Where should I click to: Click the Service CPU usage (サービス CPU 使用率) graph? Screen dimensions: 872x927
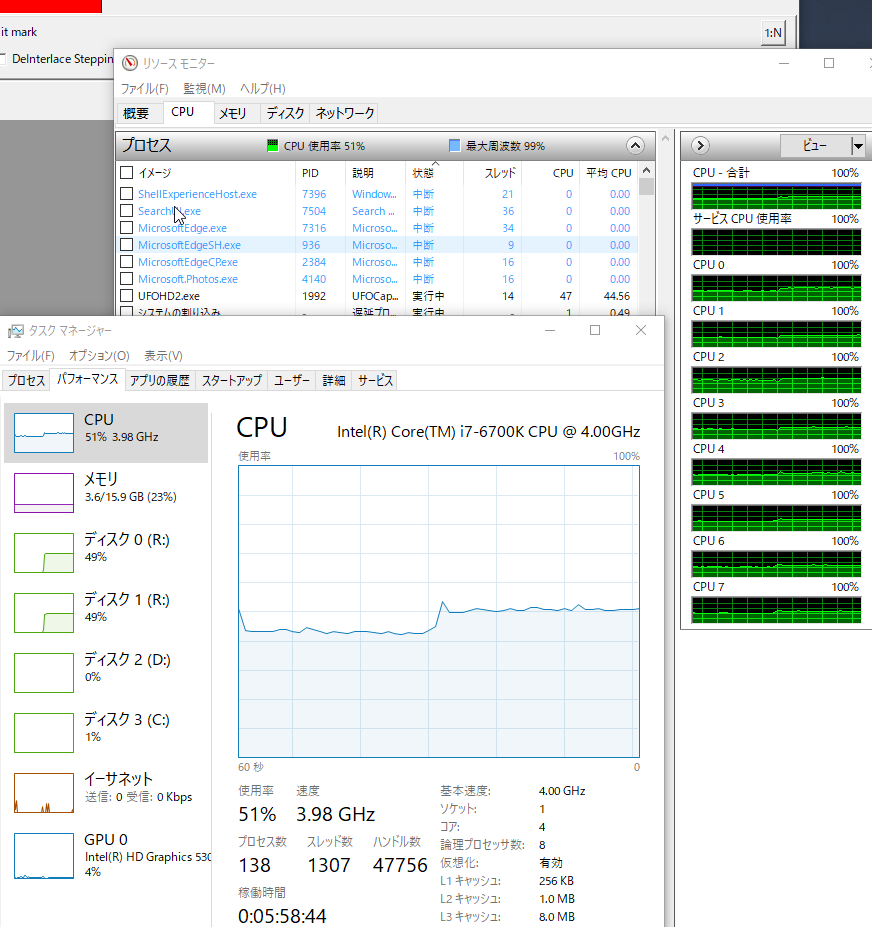click(x=776, y=242)
